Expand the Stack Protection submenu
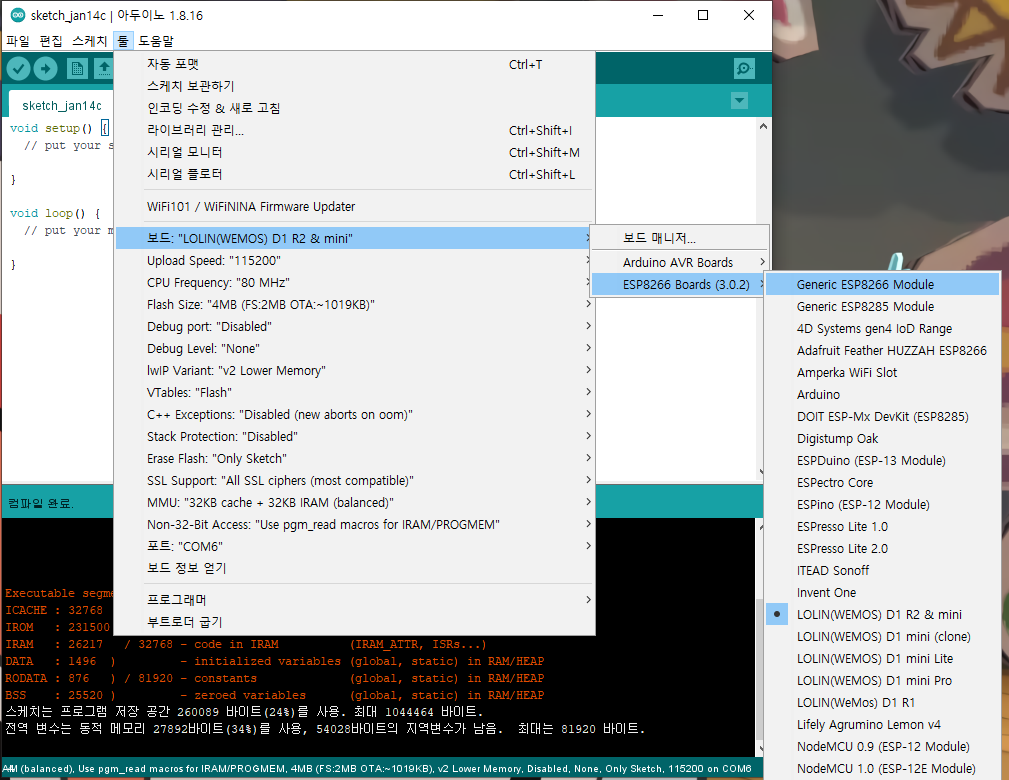 (x=355, y=436)
